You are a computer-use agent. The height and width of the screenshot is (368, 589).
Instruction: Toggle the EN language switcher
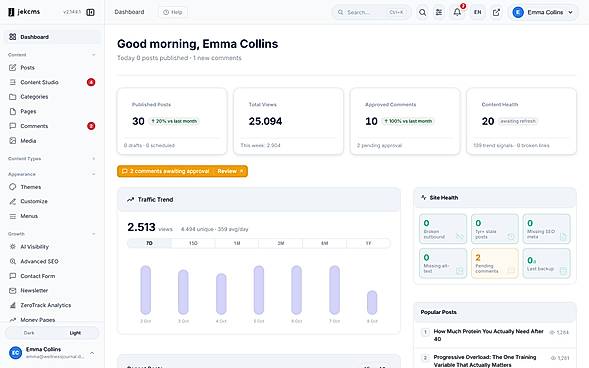point(477,12)
